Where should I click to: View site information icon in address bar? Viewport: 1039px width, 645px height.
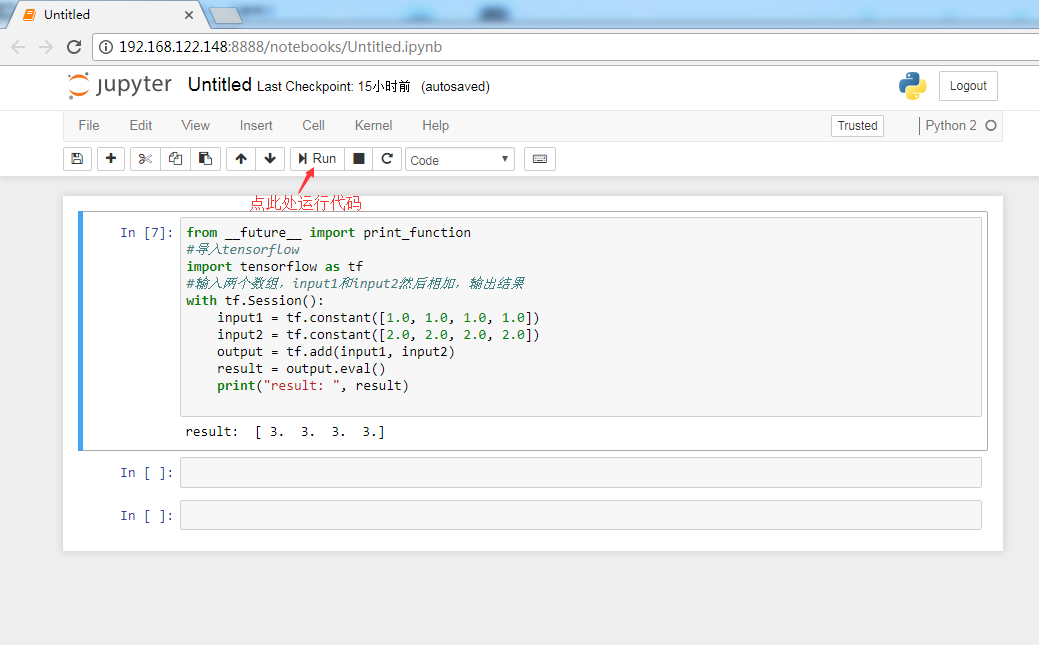click(106, 47)
